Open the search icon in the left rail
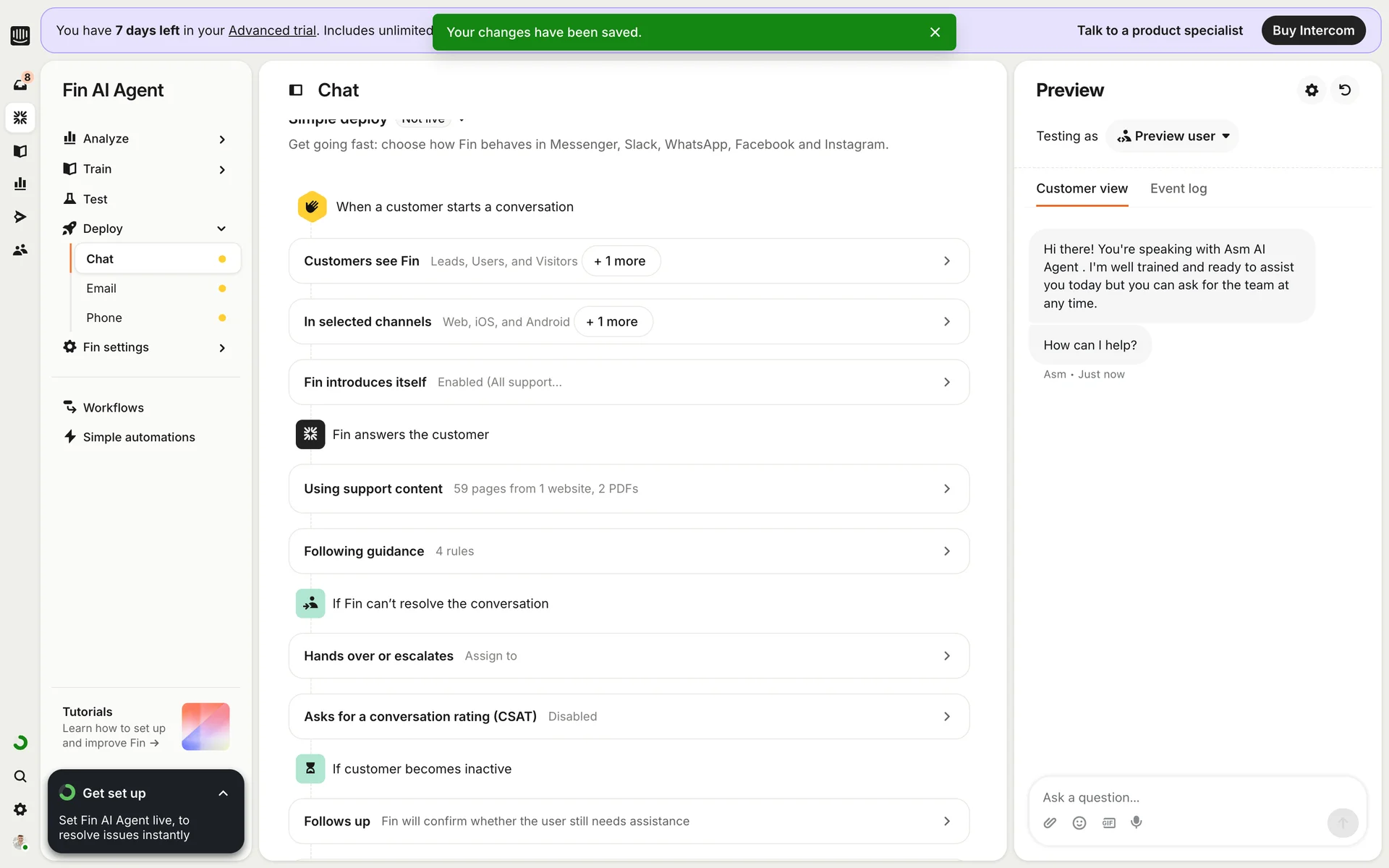 tap(20, 776)
